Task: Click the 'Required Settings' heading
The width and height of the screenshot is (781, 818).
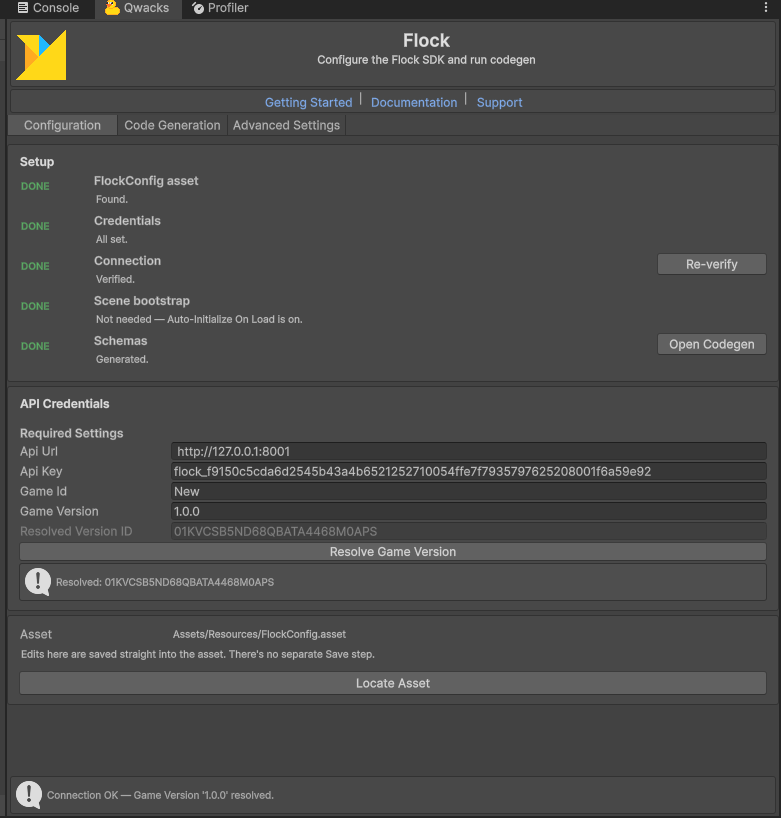Action: point(71,433)
